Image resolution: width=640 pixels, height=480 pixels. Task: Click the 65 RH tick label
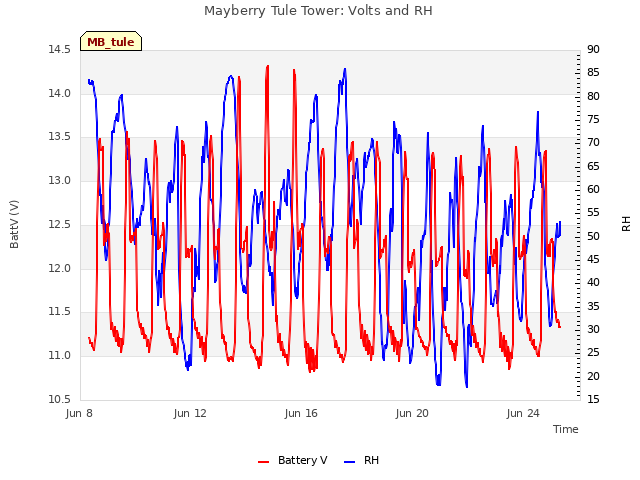[x=593, y=166]
